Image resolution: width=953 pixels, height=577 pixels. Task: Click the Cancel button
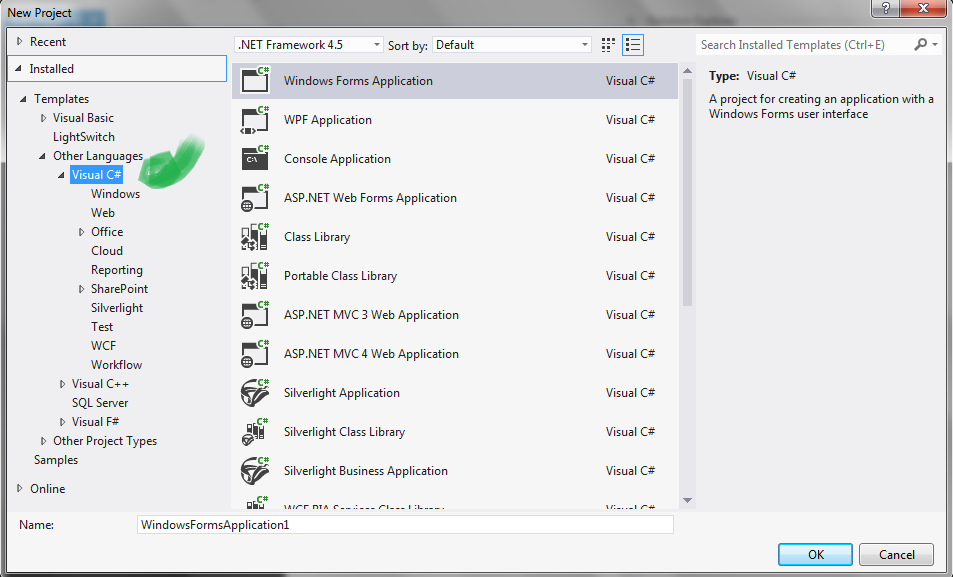coord(896,555)
